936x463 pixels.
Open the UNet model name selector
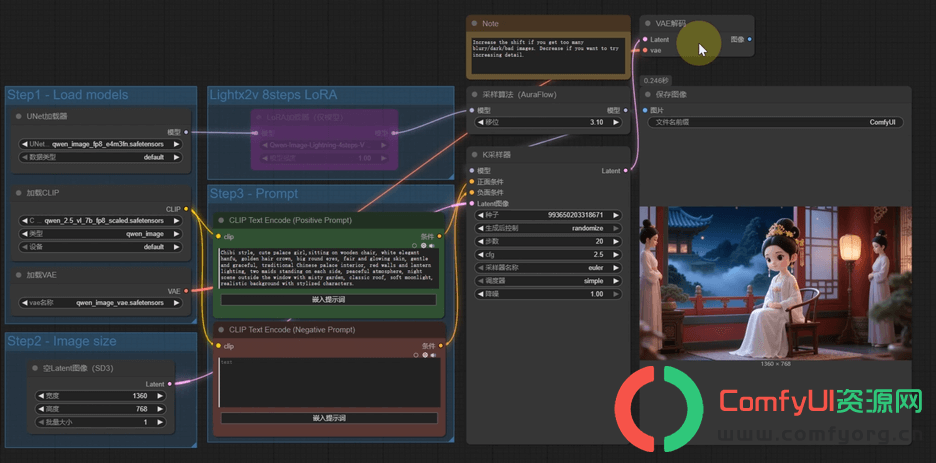[x=100, y=144]
